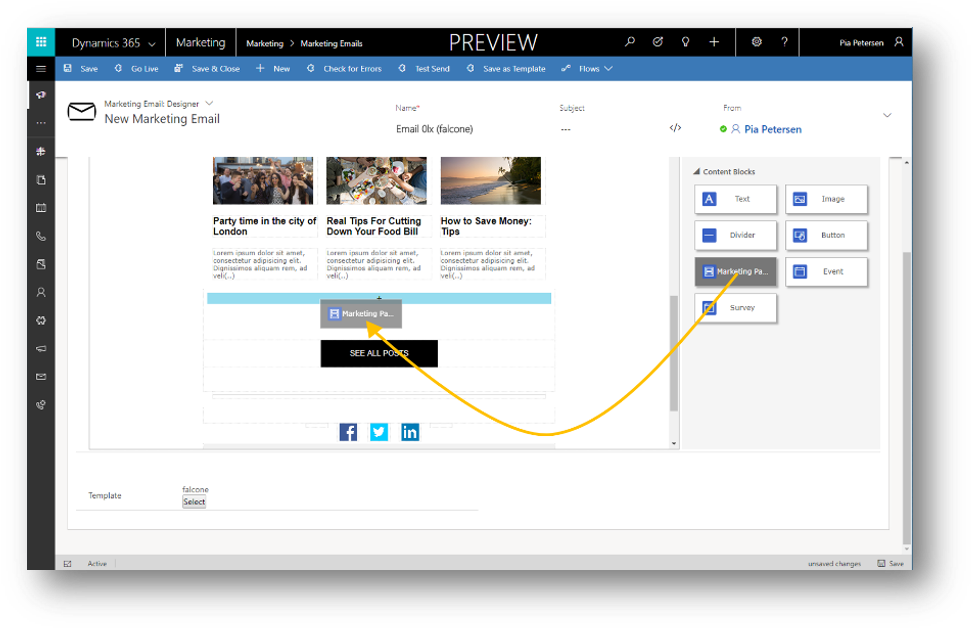Open the sidebar phone icon
The image size is (971, 628).
(41, 236)
